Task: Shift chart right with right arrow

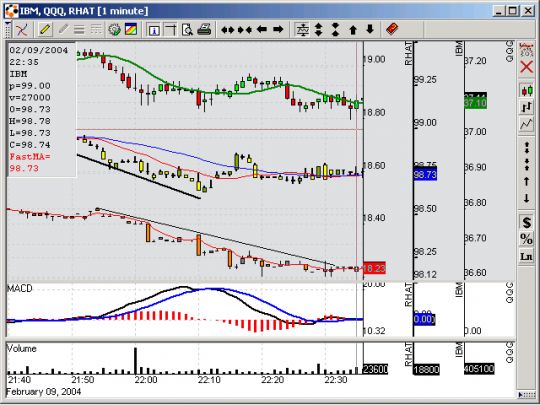Action: pyautogui.click(x=278, y=30)
